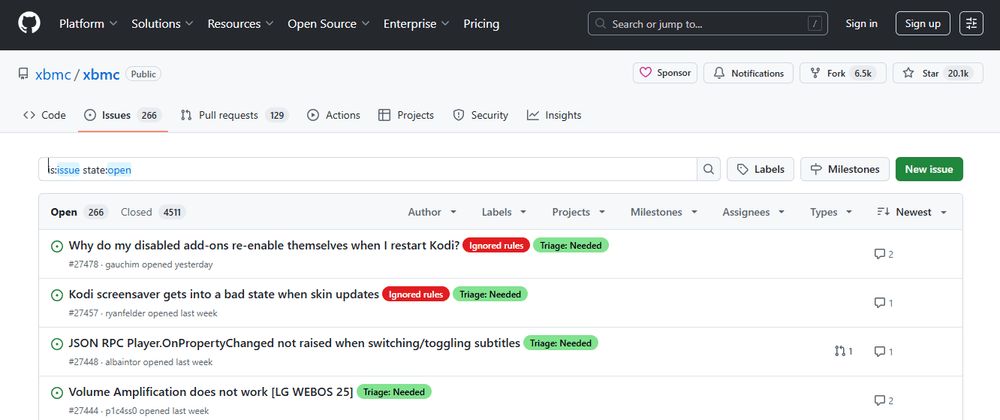Open linked pull request icon on #27448
The height and width of the screenshot is (420, 1000).
pos(843,351)
